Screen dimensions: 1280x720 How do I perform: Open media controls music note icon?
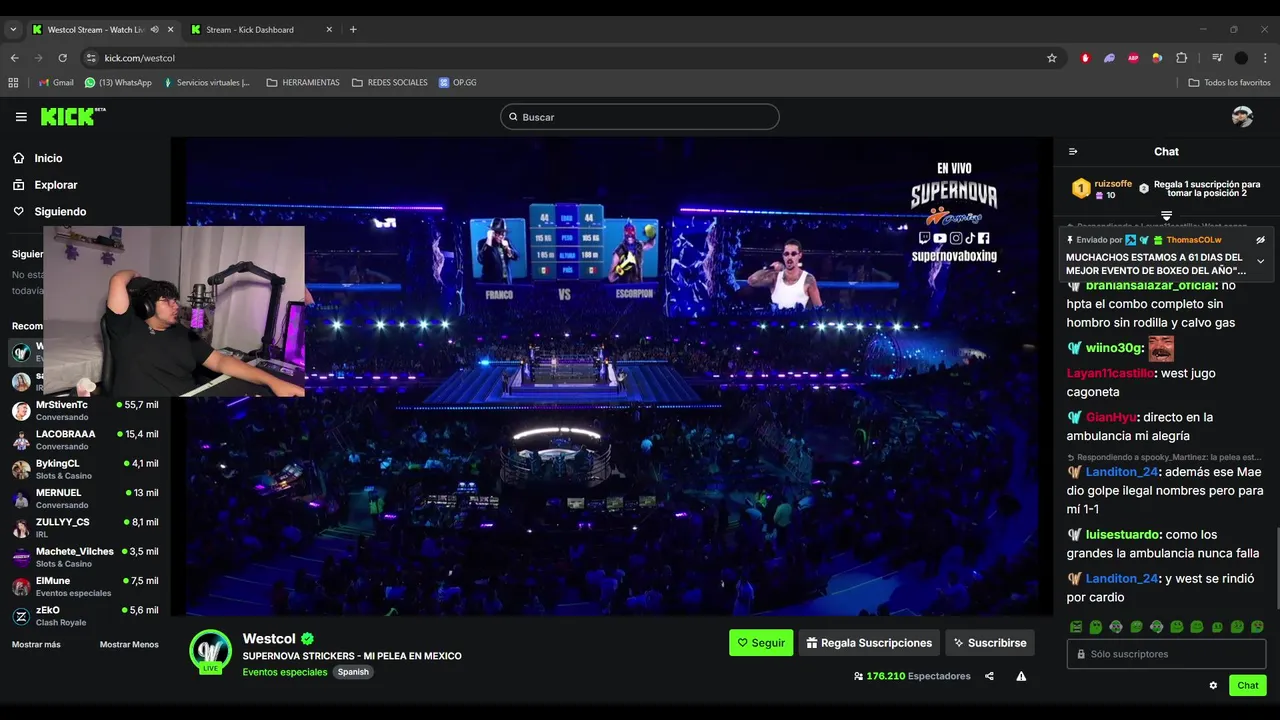(x=1217, y=58)
